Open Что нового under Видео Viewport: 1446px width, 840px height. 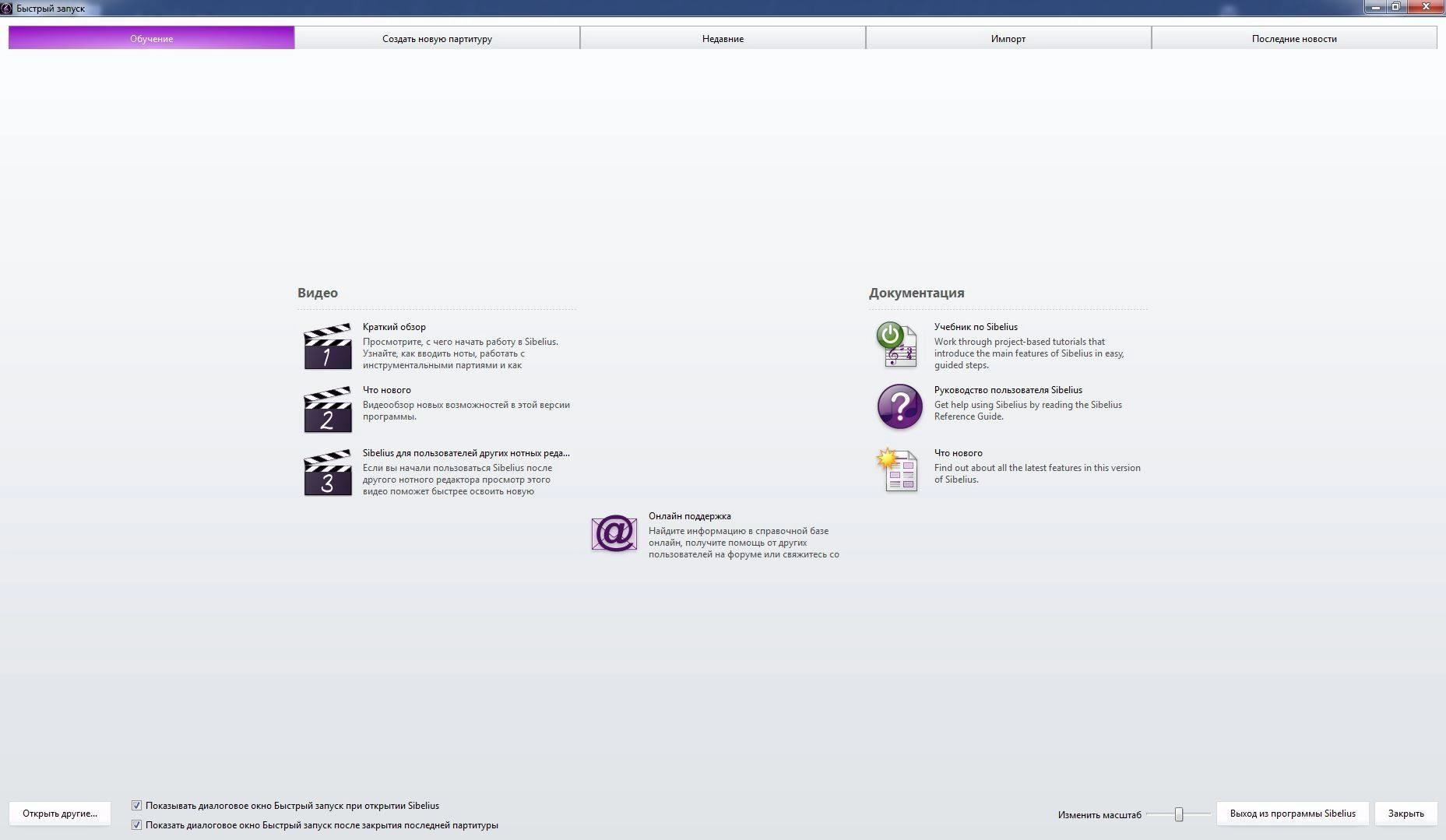[x=386, y=390]
